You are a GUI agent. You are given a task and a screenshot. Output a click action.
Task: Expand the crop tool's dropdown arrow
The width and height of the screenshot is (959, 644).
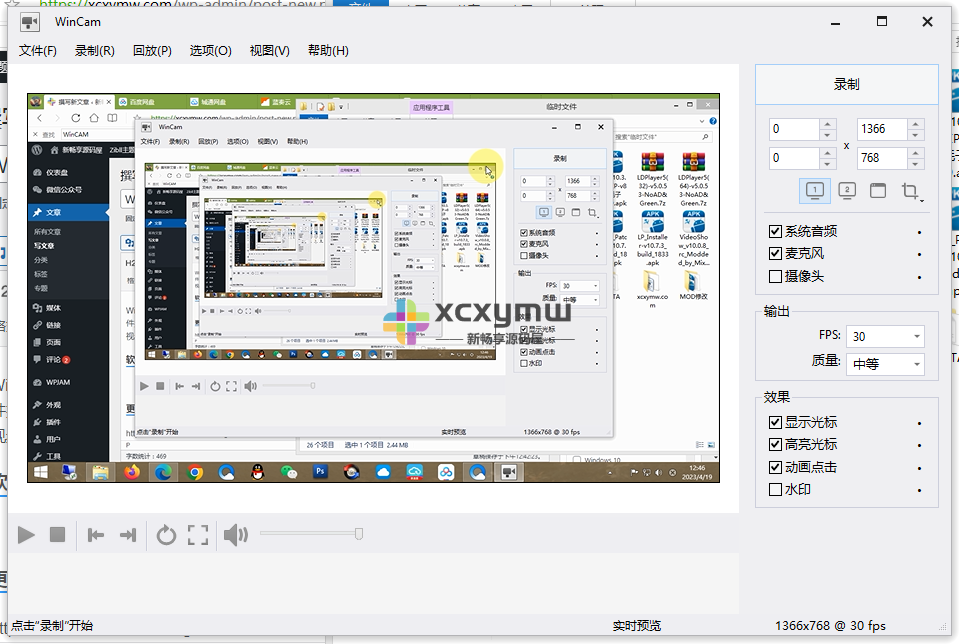click(x=922, y=200)
